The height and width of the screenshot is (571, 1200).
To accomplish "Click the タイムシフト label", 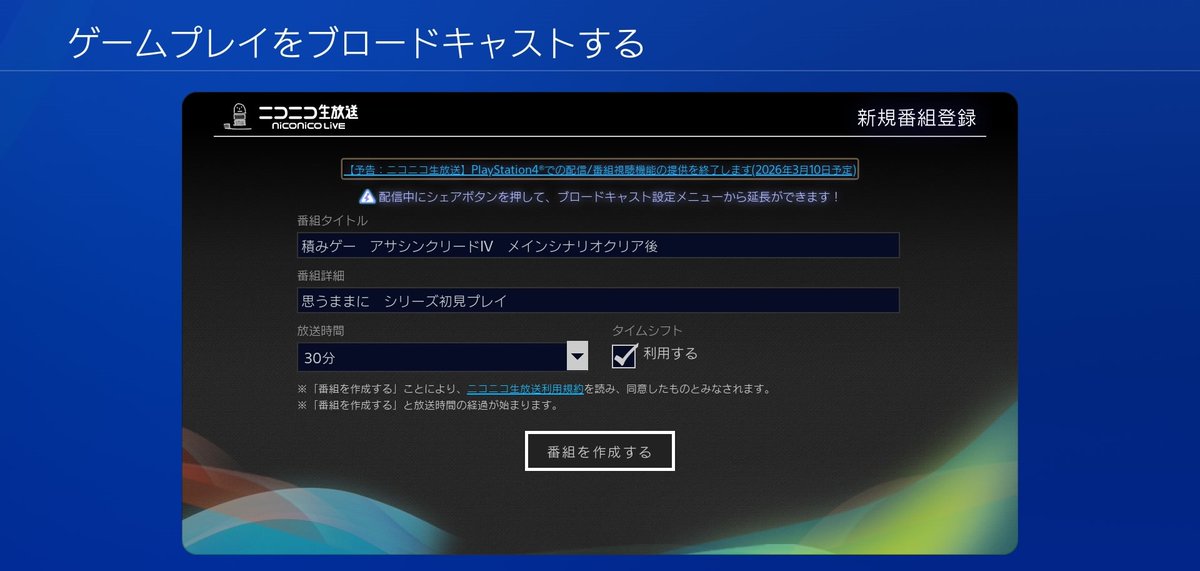I will 647,330.
